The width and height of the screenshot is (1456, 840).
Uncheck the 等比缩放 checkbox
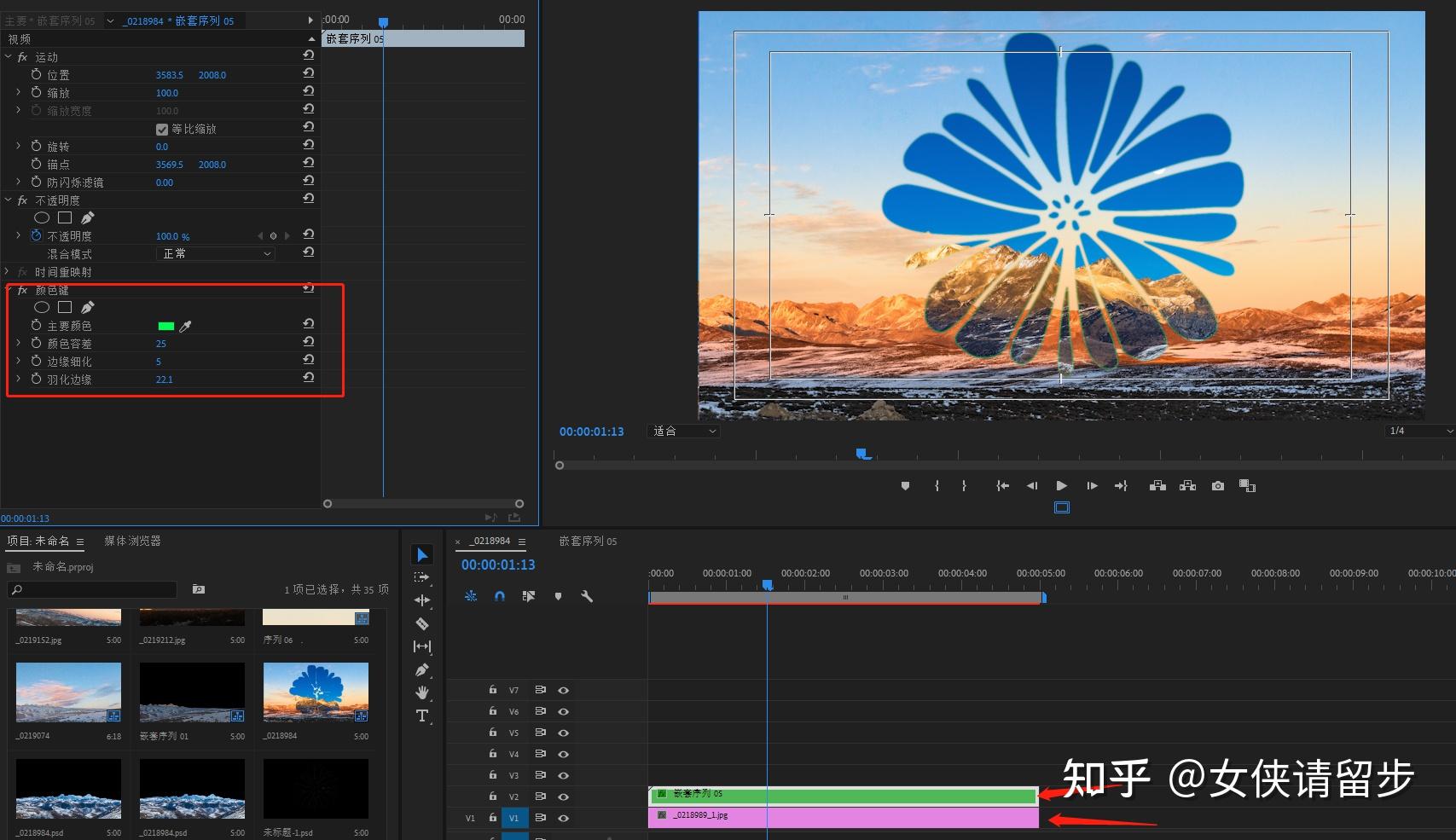coord(162,130)
